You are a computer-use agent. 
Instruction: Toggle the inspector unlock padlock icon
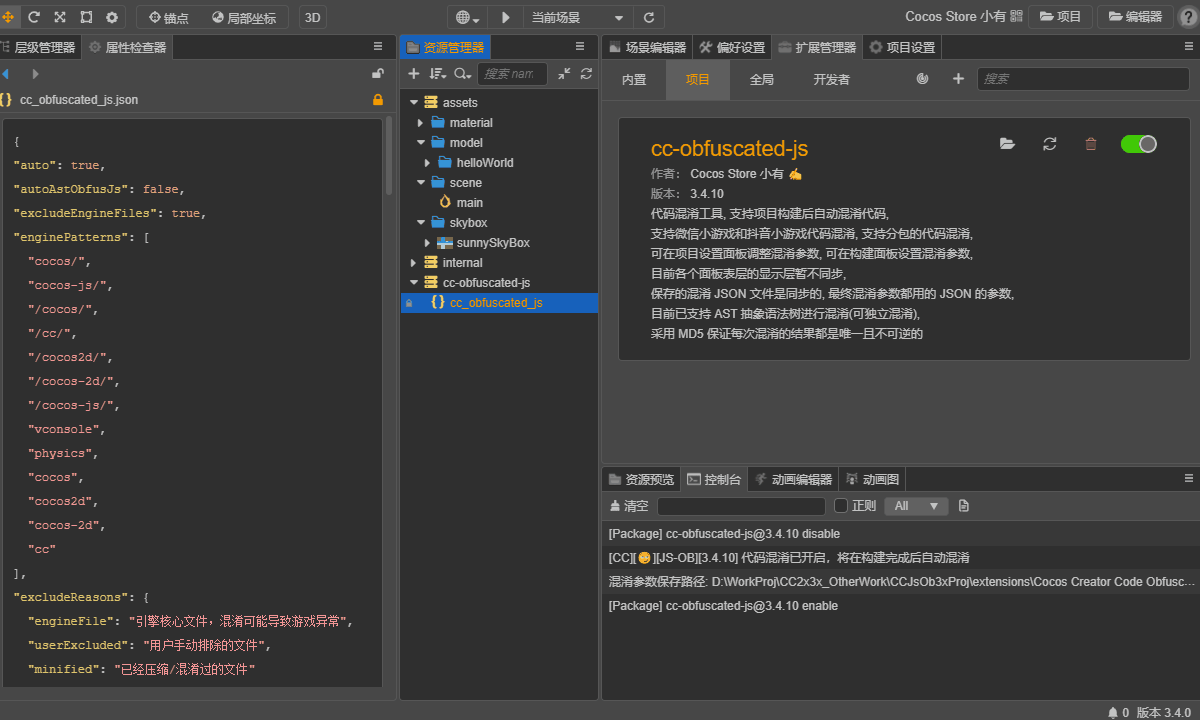click(x=378, y=74)
